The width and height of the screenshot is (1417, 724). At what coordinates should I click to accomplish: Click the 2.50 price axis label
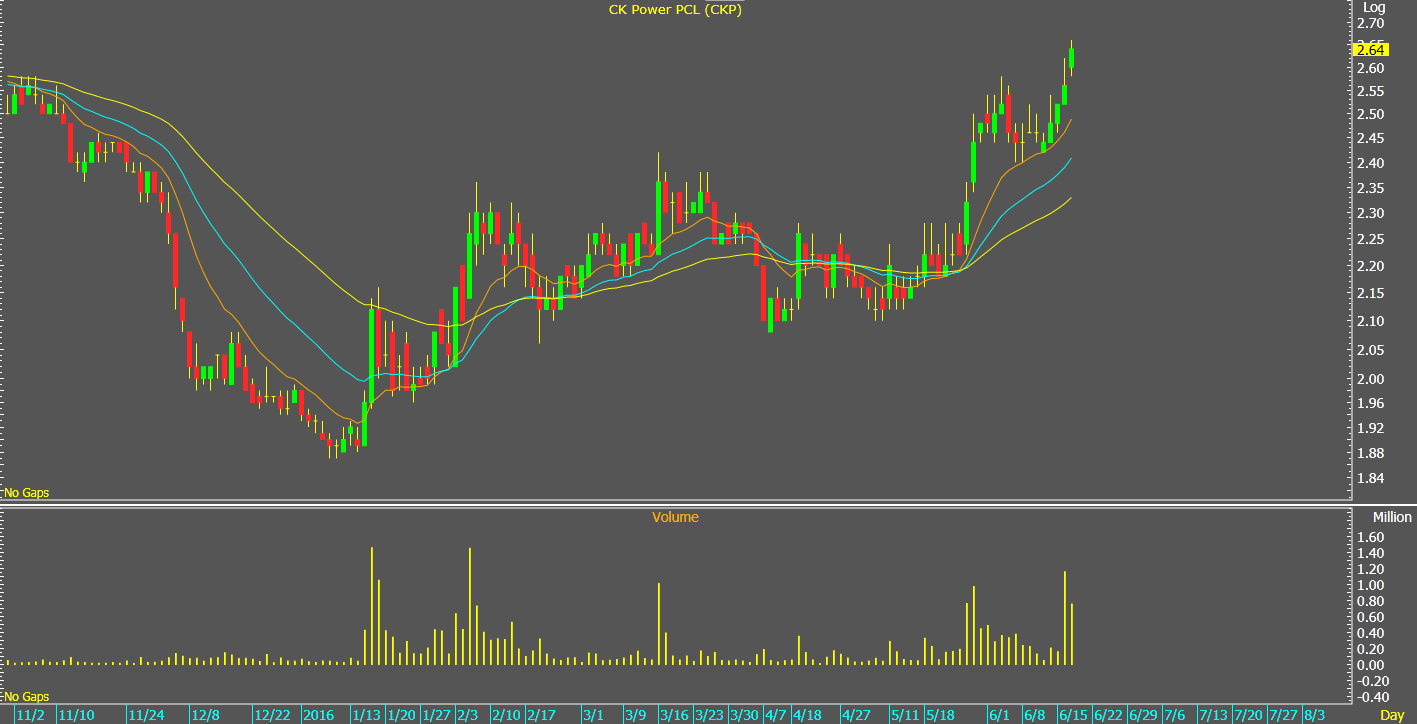click(x=1370, y=114)
